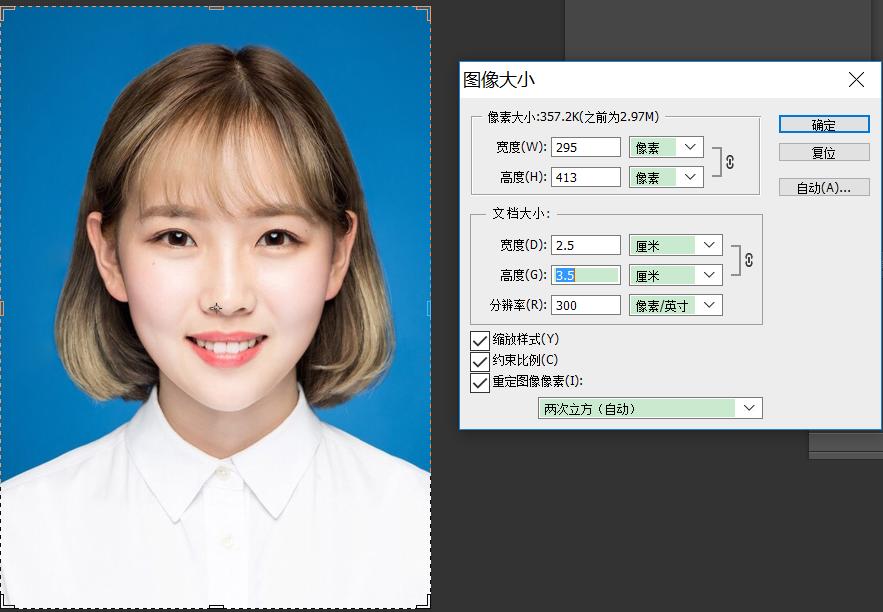Enable the 缩放样式(Y) checkbox
This screenshot has width=883, height=612.
click(x=478, y=339)
